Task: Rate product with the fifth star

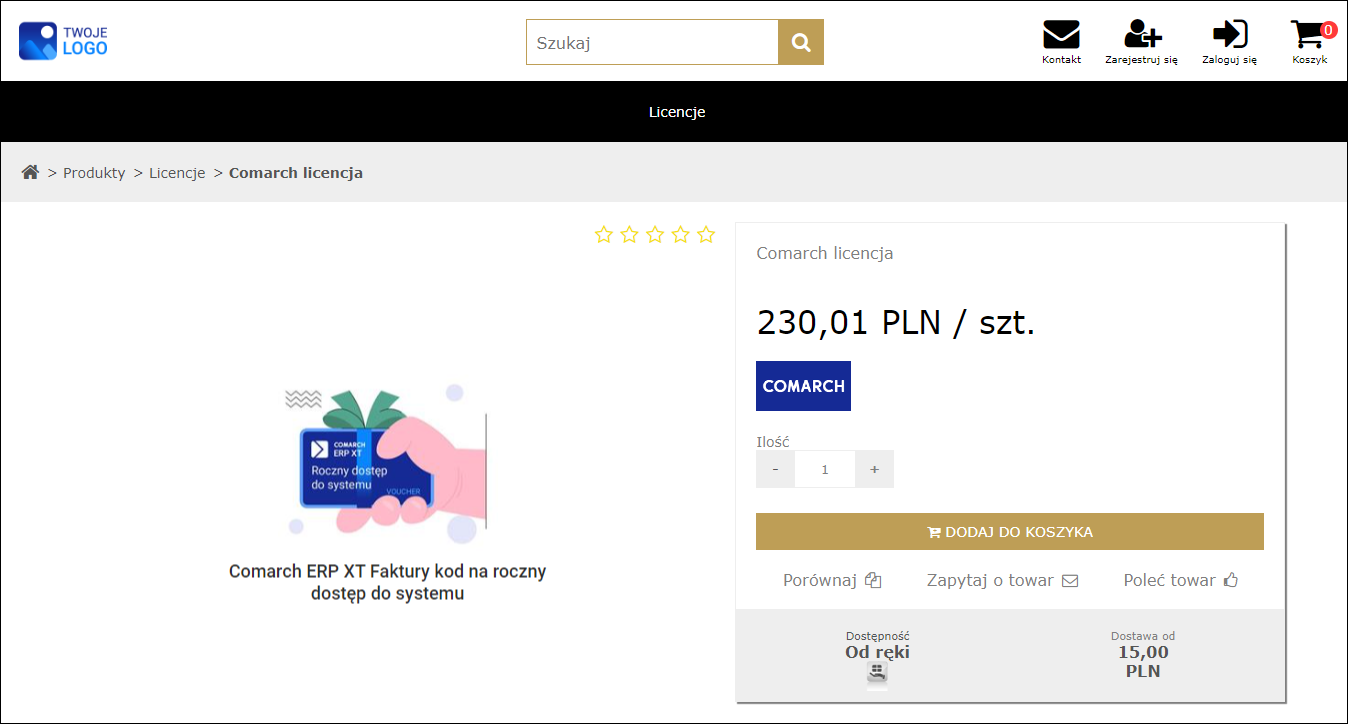Action: [706, 235]
